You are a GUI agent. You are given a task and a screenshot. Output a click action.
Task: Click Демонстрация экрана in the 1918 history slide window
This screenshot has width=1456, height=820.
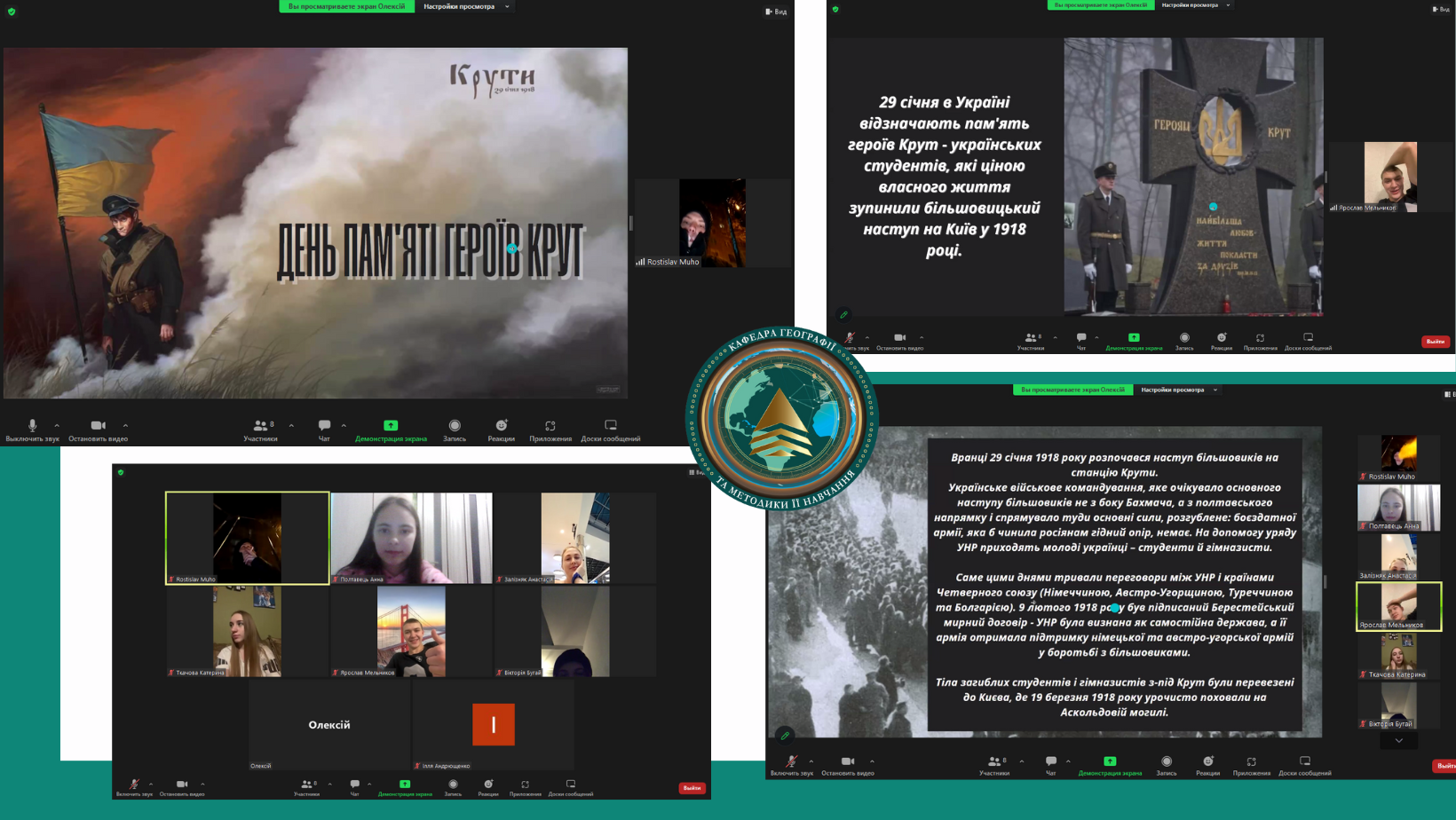click(x=1110, y=766)
